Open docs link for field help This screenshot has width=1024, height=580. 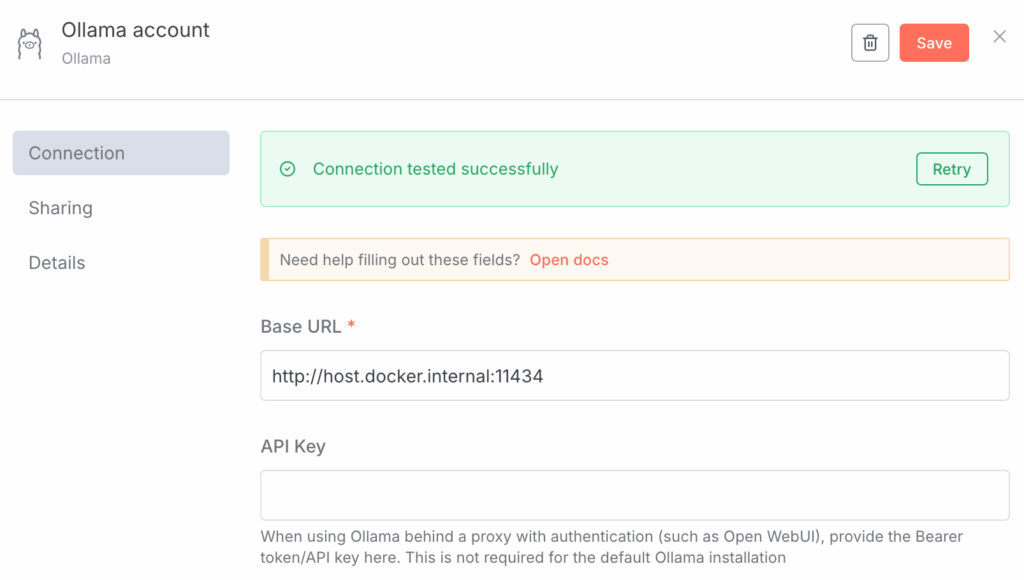(x=569, y=260)
